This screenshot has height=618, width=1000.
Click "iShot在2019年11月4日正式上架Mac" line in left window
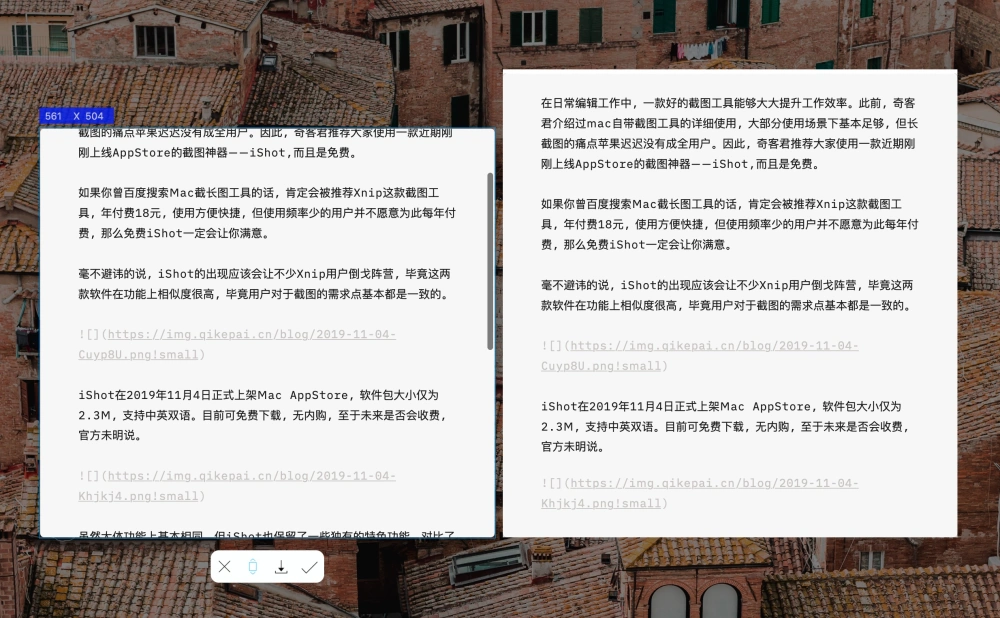pyautogui.click(x=258, y=395)
